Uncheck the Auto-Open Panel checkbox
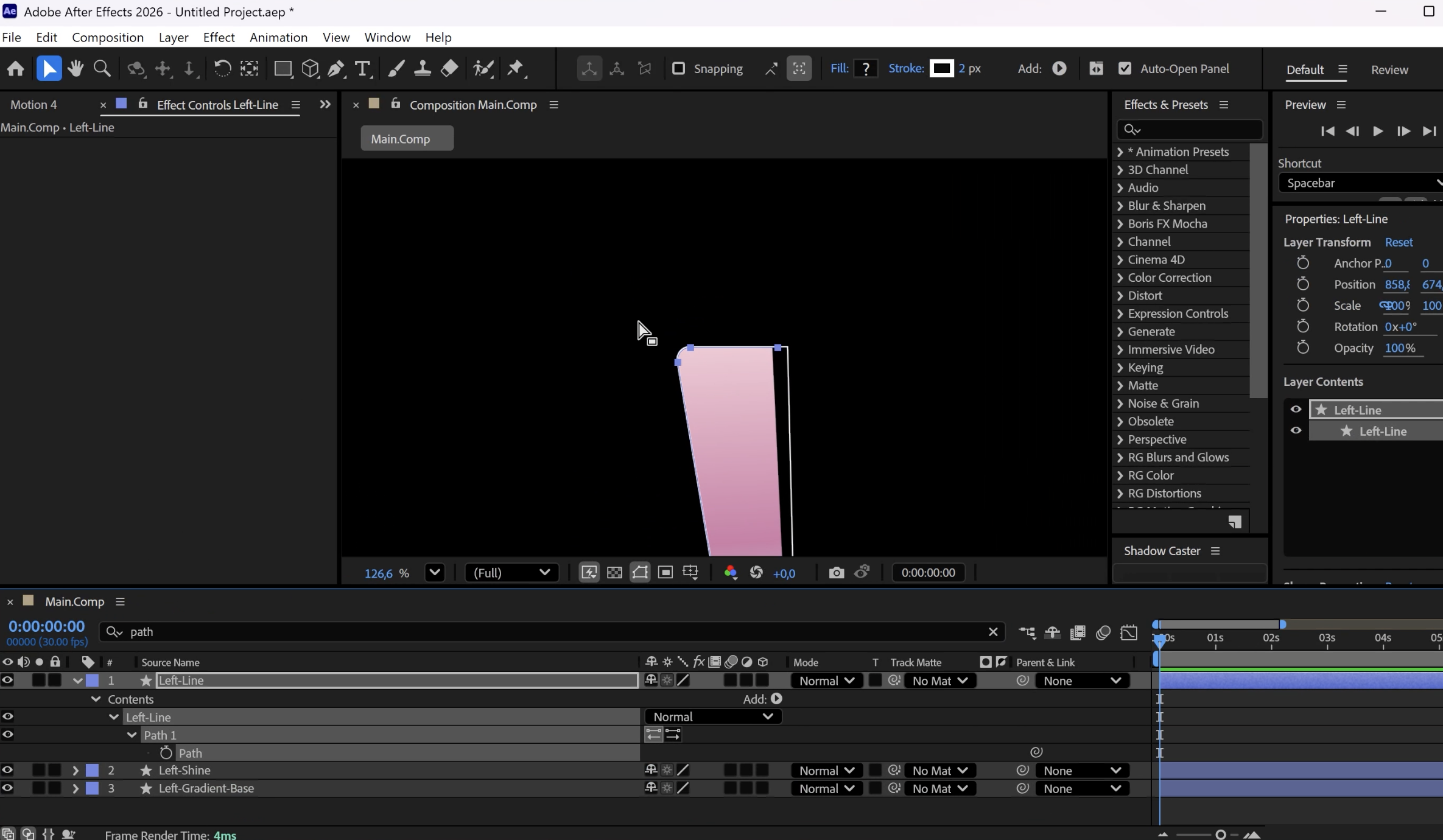The height and width of the screenshot is (840, 1443). tap(1125, 69)
